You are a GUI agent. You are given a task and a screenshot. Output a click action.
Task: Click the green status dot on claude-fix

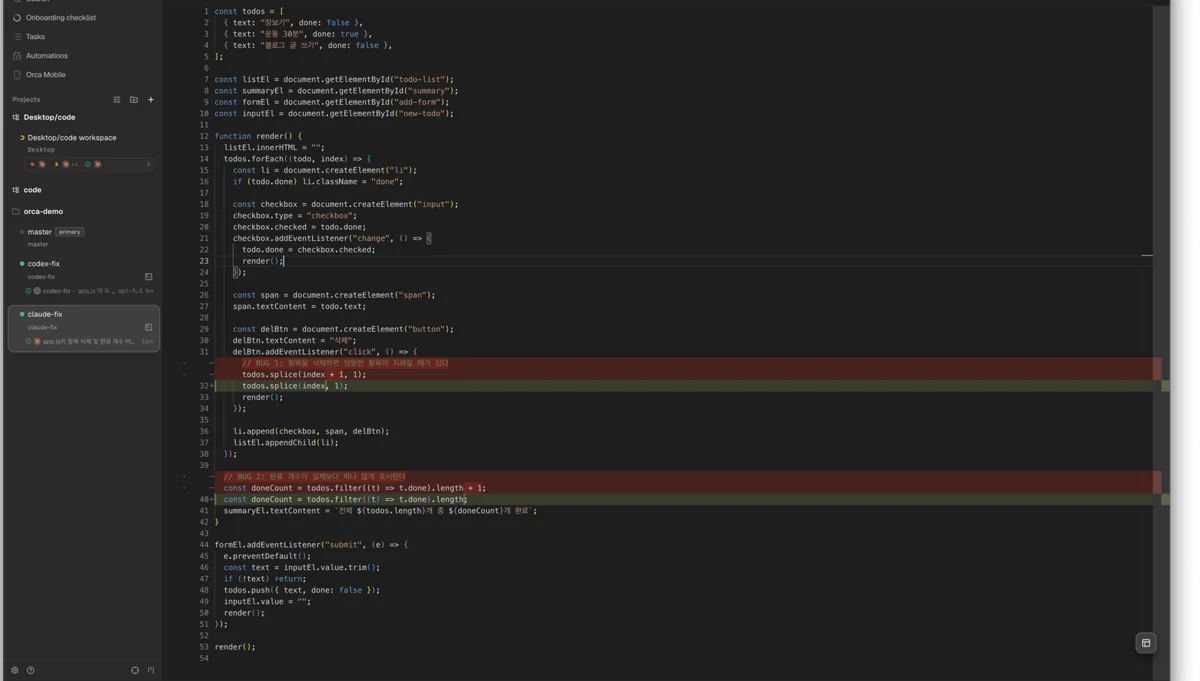tap(22, 314)
